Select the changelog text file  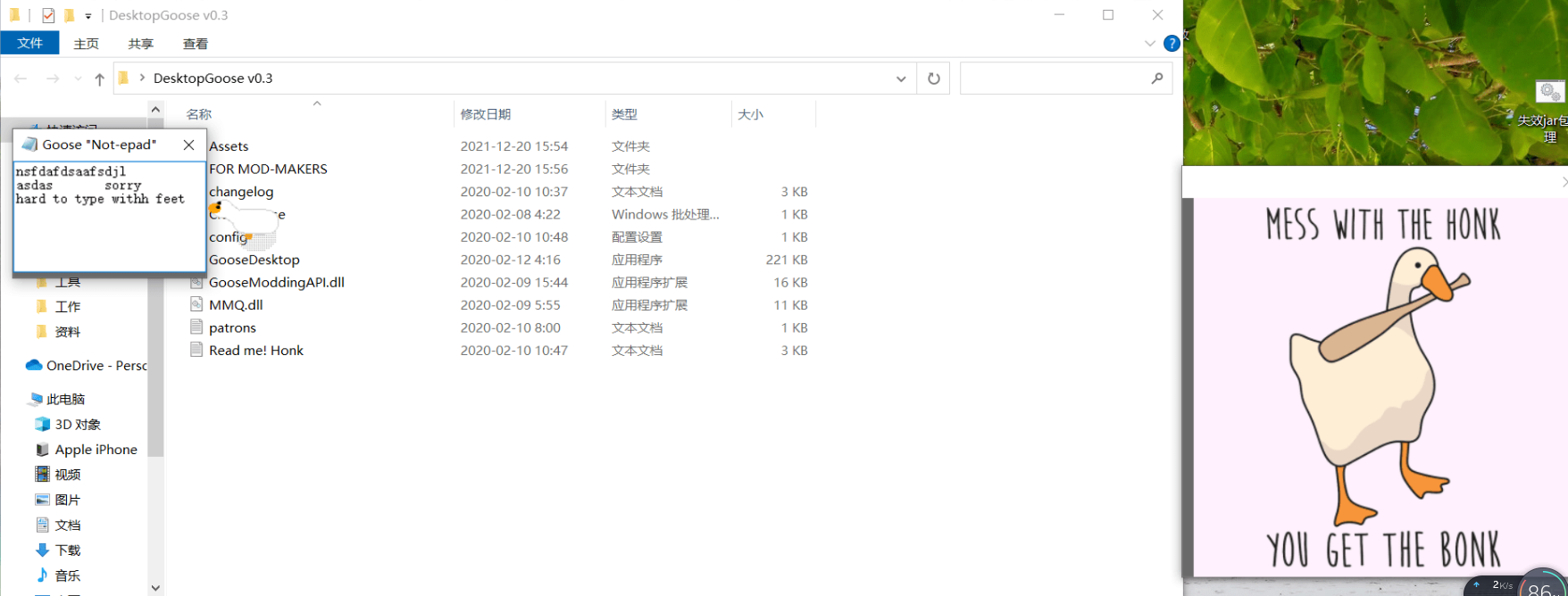click(x=241, y=192)
